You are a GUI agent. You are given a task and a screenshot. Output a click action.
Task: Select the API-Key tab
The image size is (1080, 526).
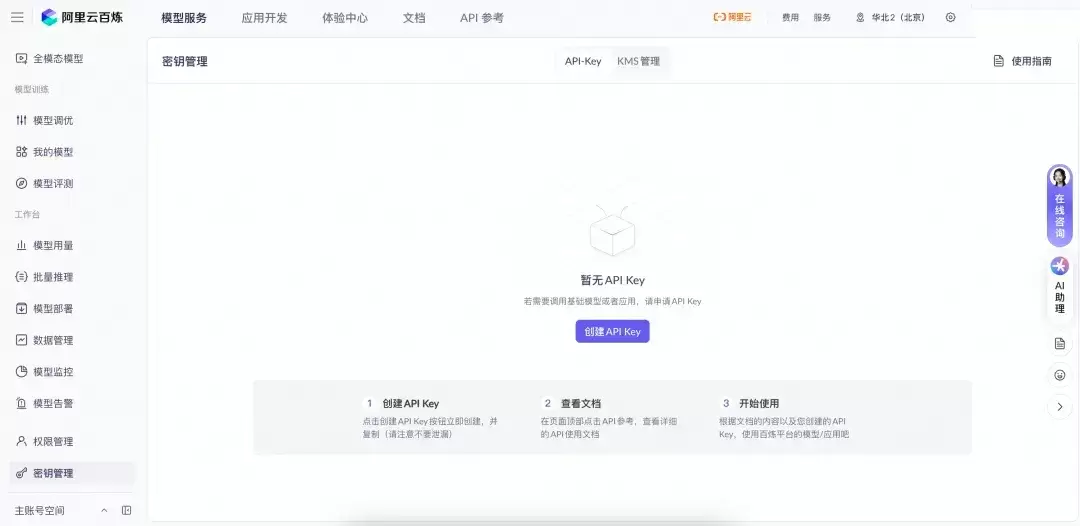[x=583, y=61]
